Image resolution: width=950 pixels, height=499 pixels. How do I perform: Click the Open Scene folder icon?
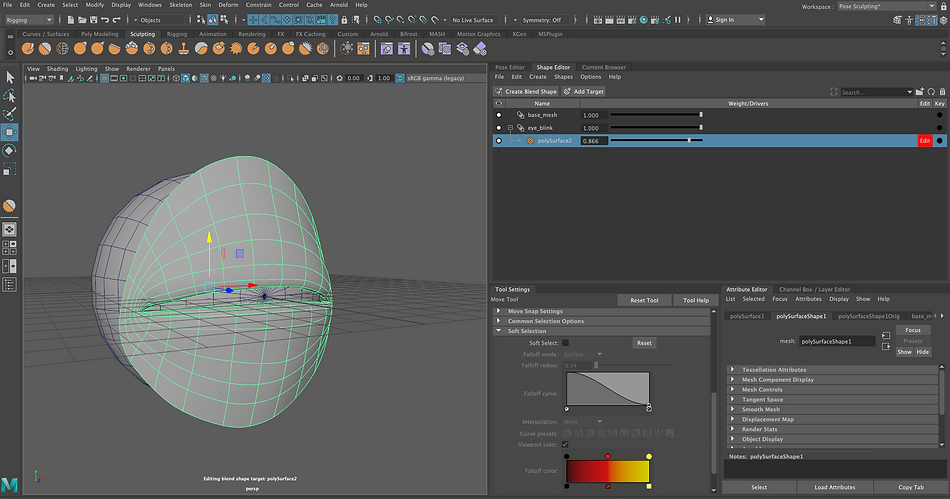[x=82, y=20]
